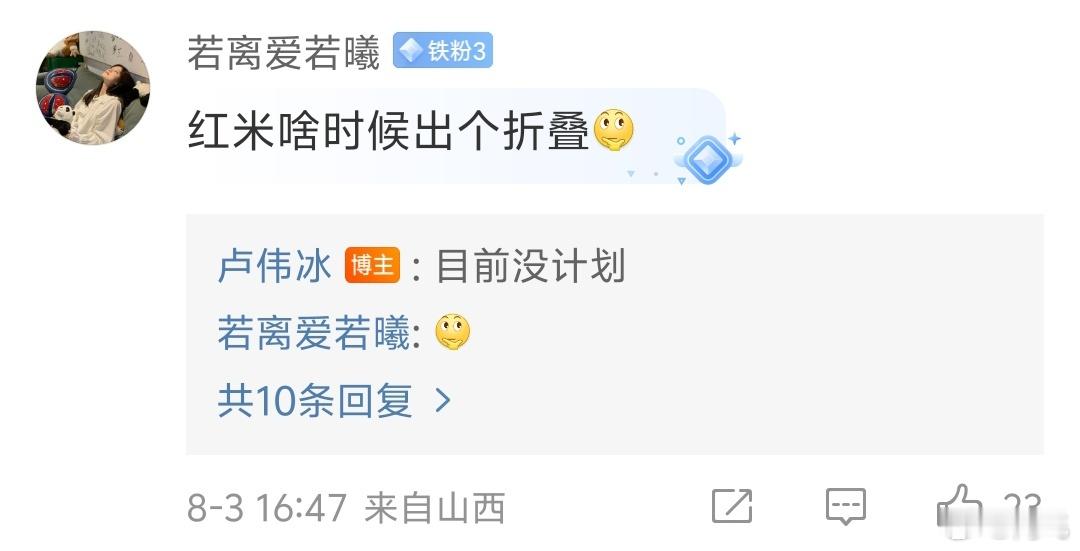View all replies via 共10条回复

click(x=315, y=400)
